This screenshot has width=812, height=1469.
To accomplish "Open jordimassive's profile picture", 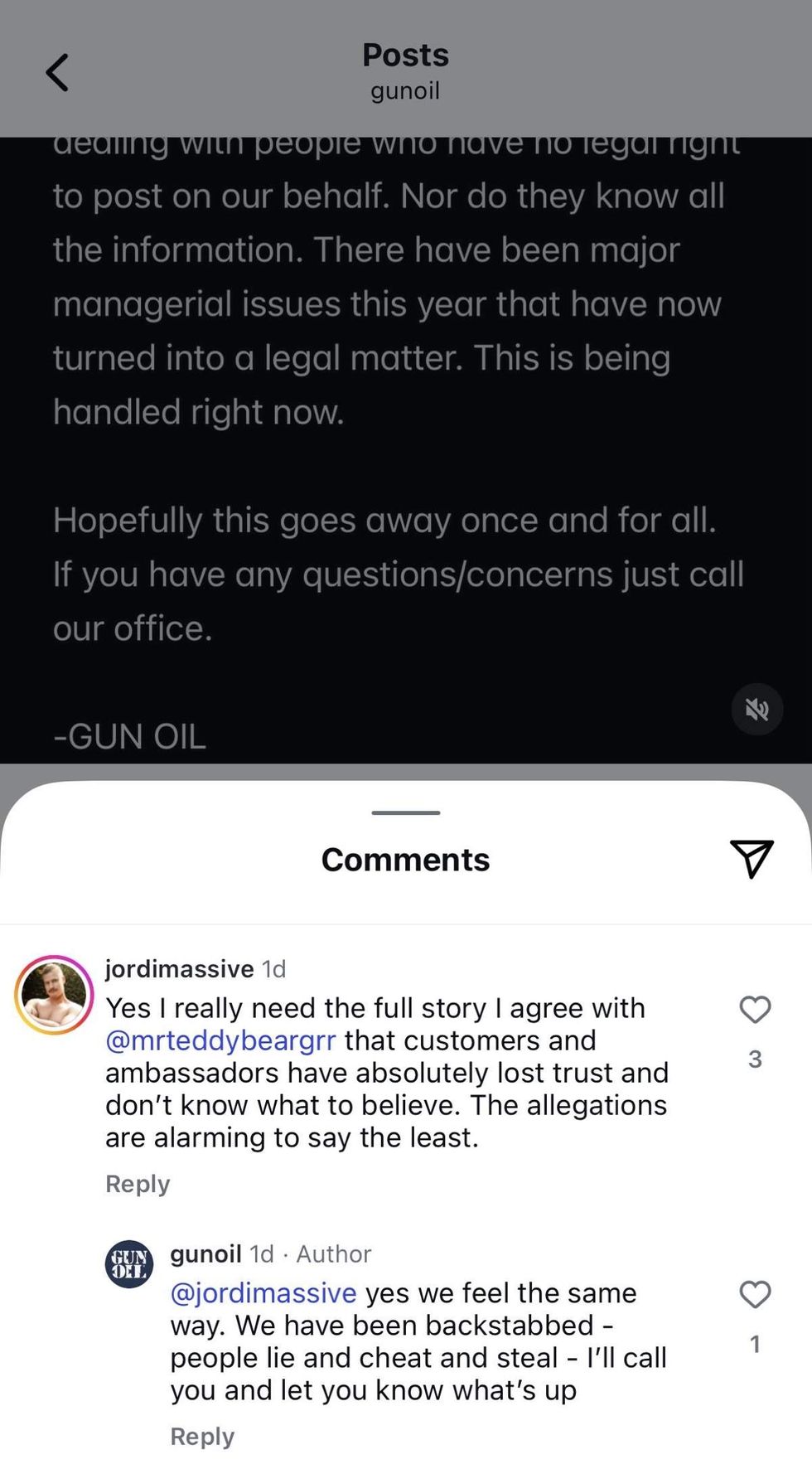I will click(54, 995).
